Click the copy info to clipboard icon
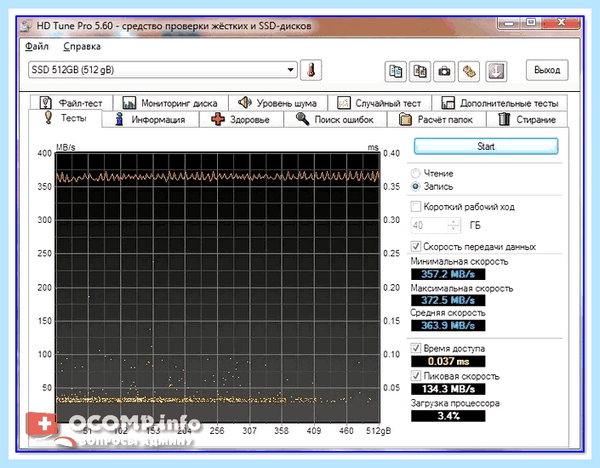Image resolution: width=600 pixels, height=468 pixels. (395, 71)
